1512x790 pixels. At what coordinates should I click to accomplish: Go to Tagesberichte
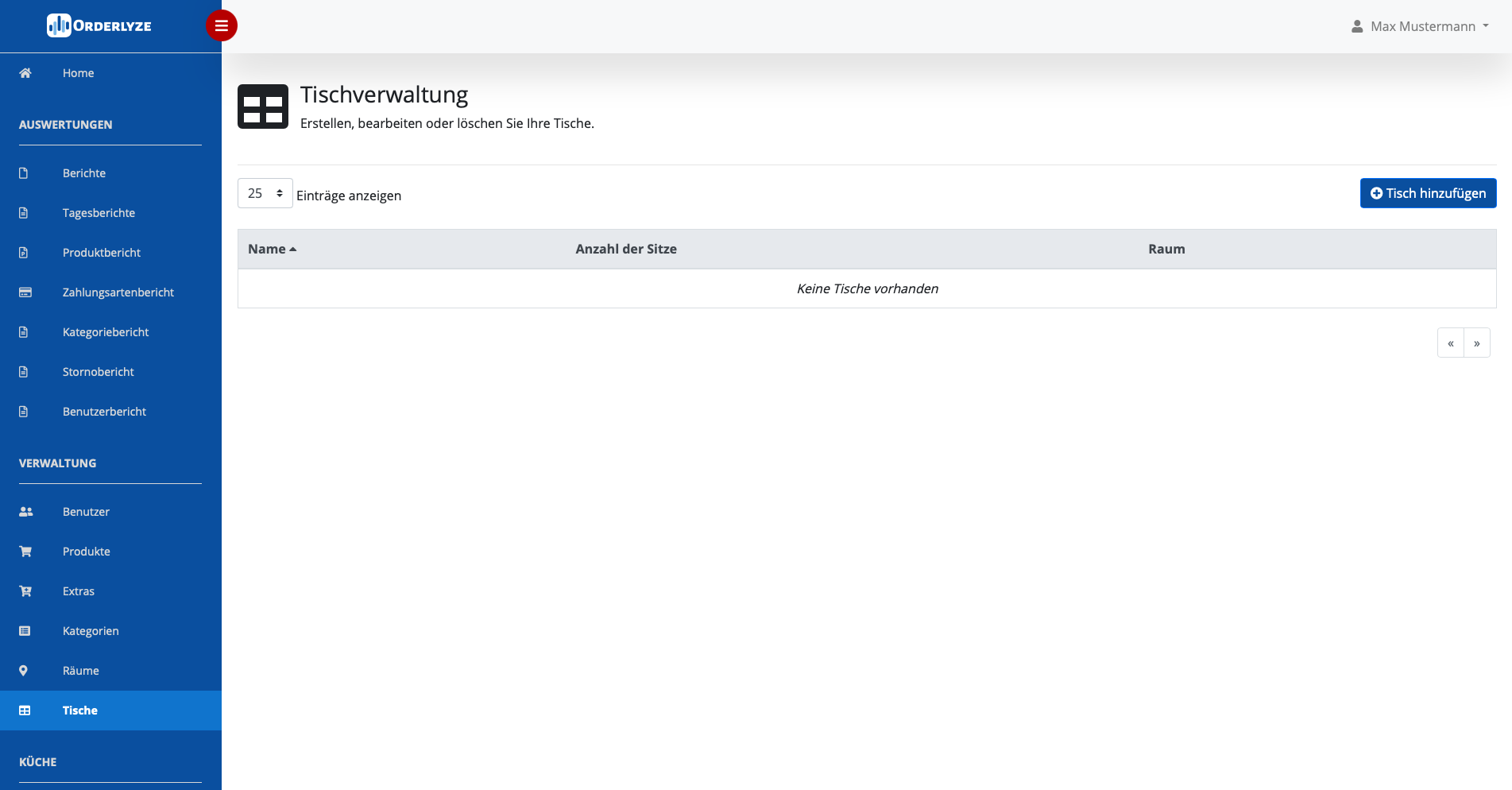(110, 213)
